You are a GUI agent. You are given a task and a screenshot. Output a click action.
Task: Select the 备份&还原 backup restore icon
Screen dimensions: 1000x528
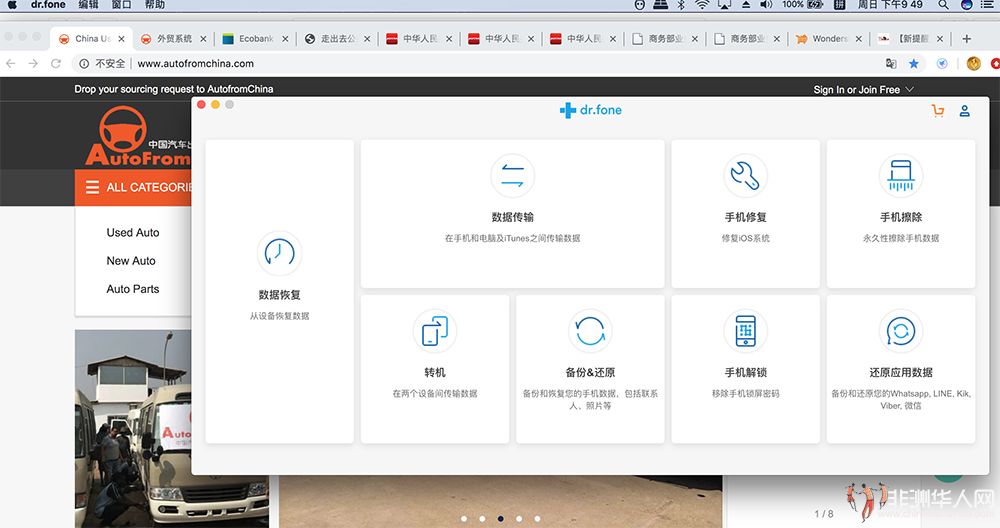point(590,331)
